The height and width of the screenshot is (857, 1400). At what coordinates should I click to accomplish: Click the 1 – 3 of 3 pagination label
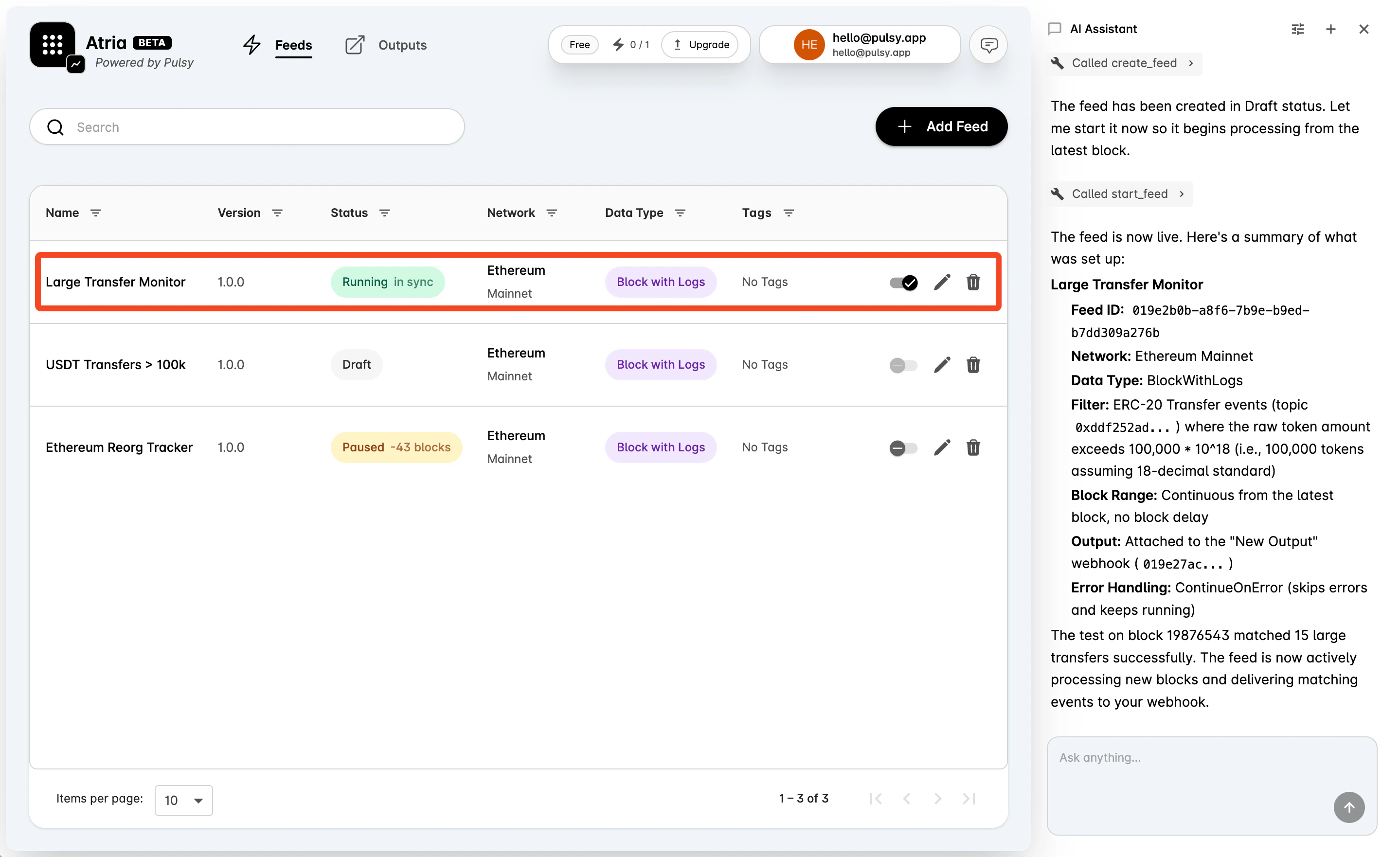pyautogui.click(x=804, y=799)
